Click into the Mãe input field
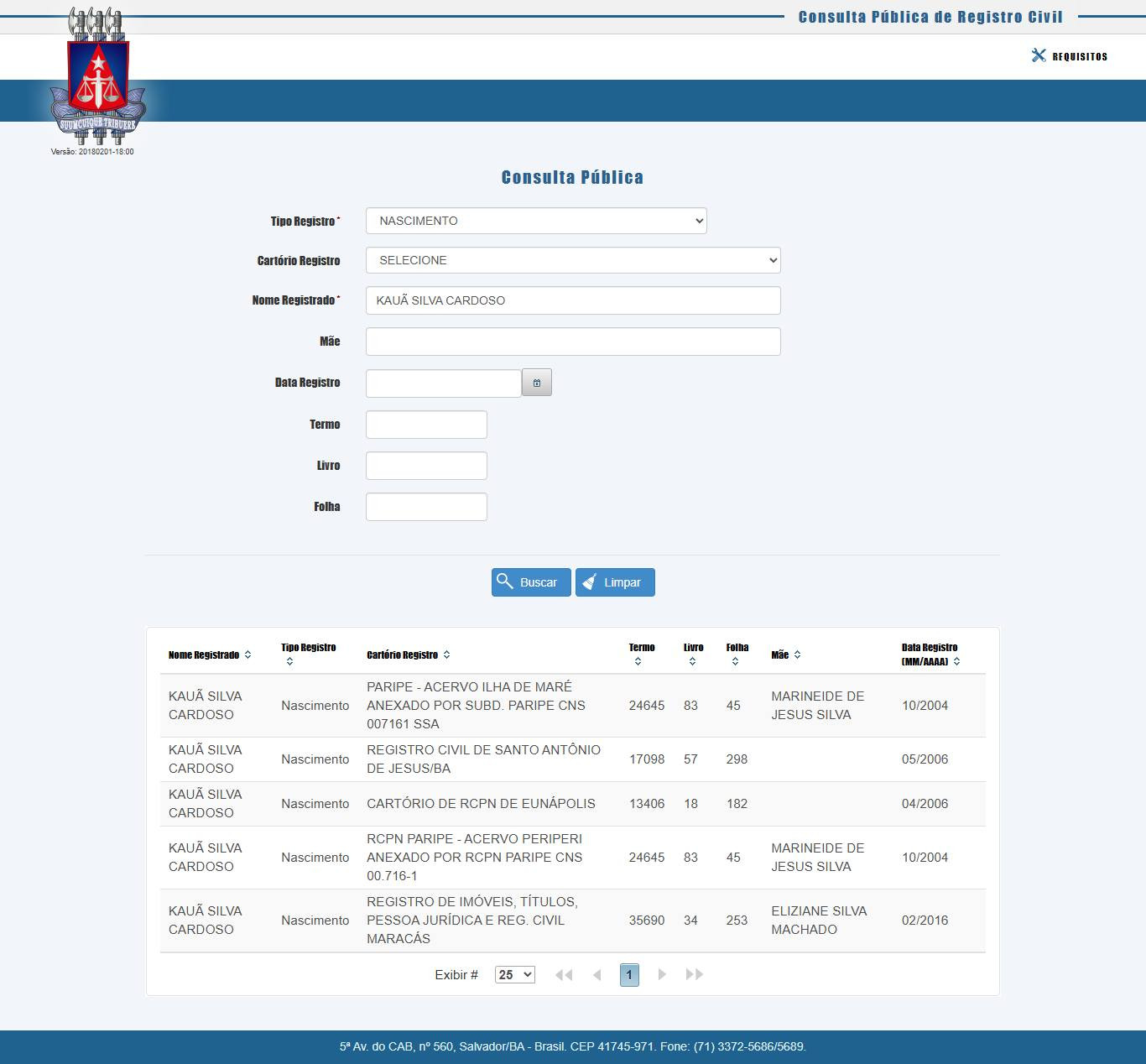This screenshot has width=1146, height=1064. pyautogui.click(x=573, y=342)
